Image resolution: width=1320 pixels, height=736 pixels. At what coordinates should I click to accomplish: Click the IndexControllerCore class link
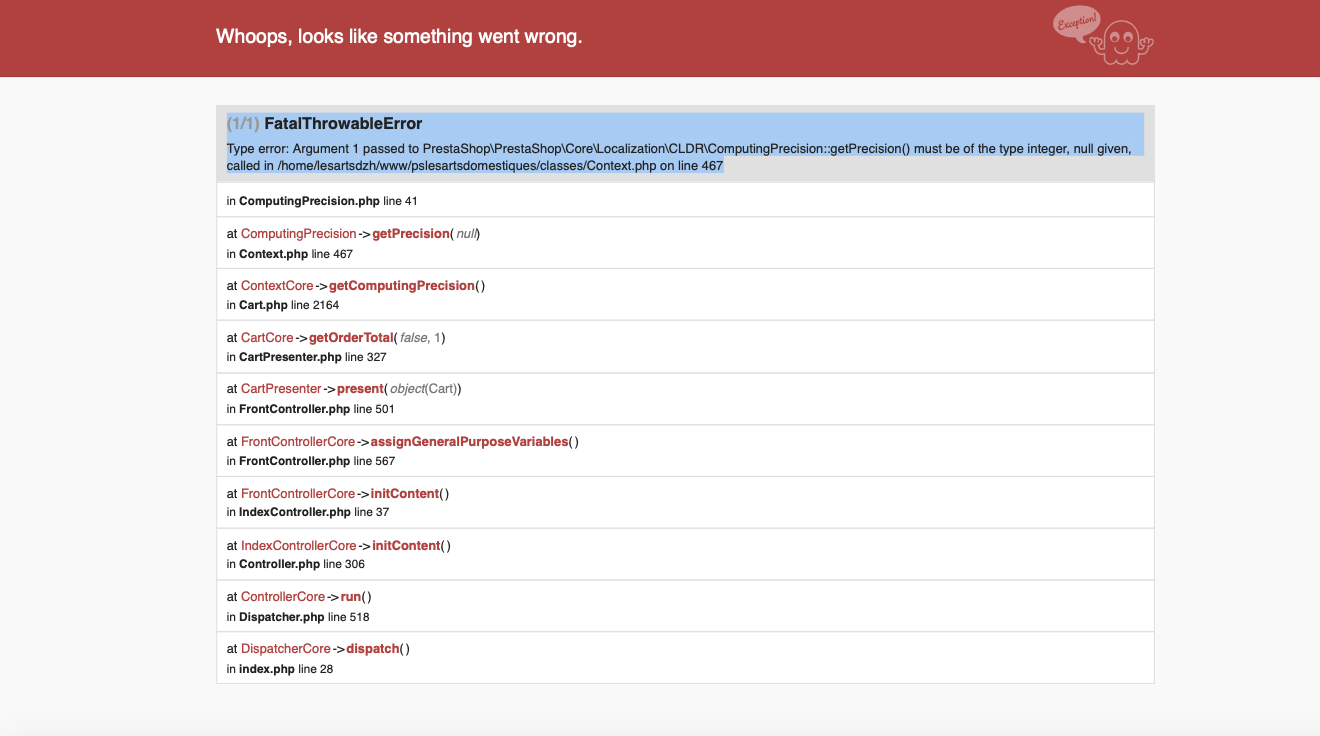[x=298, y=546]
